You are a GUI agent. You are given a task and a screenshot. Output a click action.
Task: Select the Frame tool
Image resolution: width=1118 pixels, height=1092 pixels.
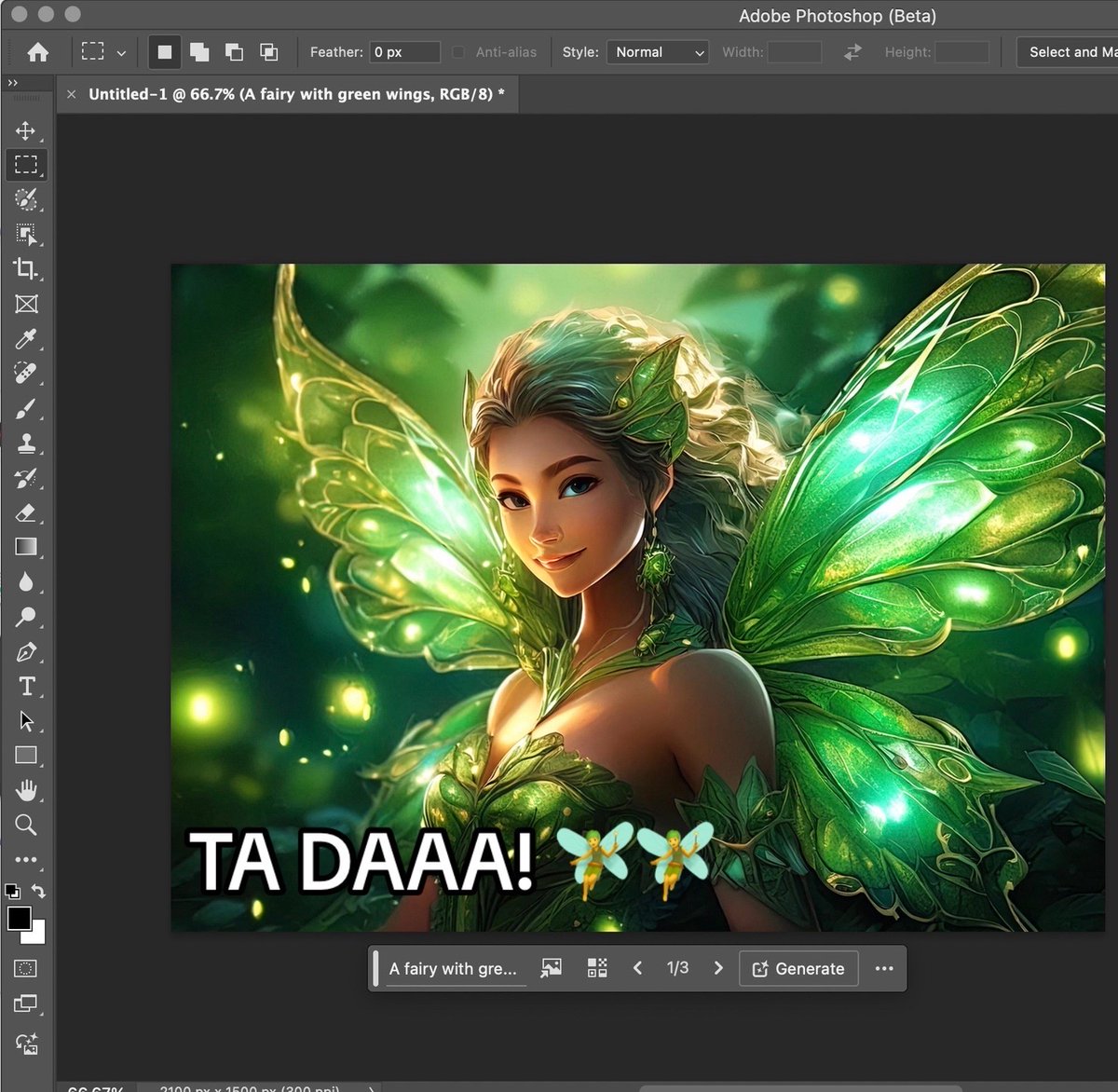pos(26,304)
